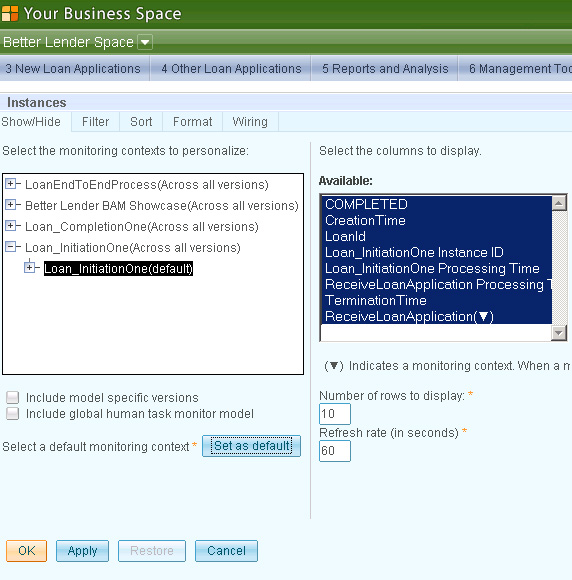Screen dimensions: 572x580
Task: Select Loan_InitiationOne Processing Time column
Action: click(437, 269)
